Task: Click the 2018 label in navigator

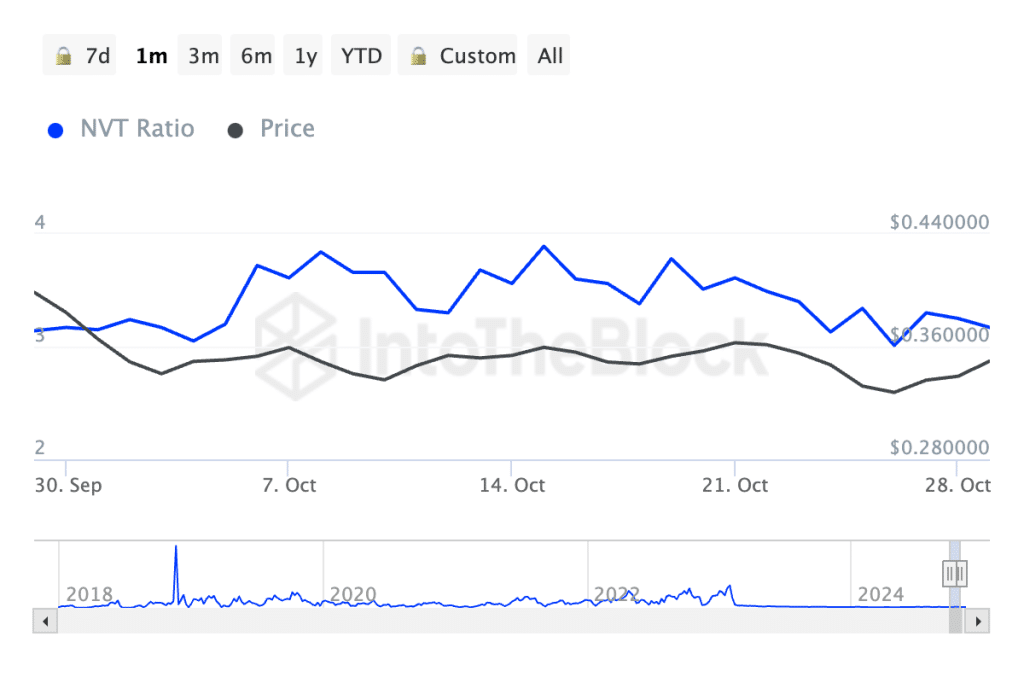Action: point(89,594)
